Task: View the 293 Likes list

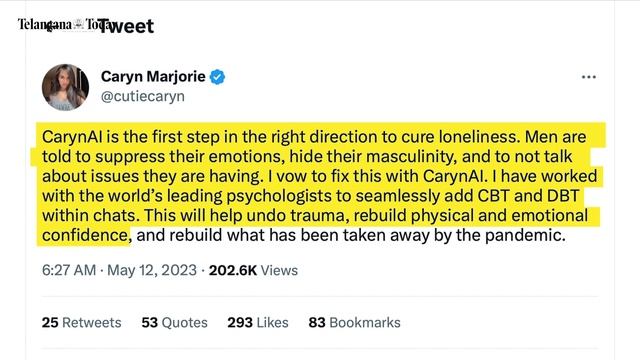Action: coord(258,322)
